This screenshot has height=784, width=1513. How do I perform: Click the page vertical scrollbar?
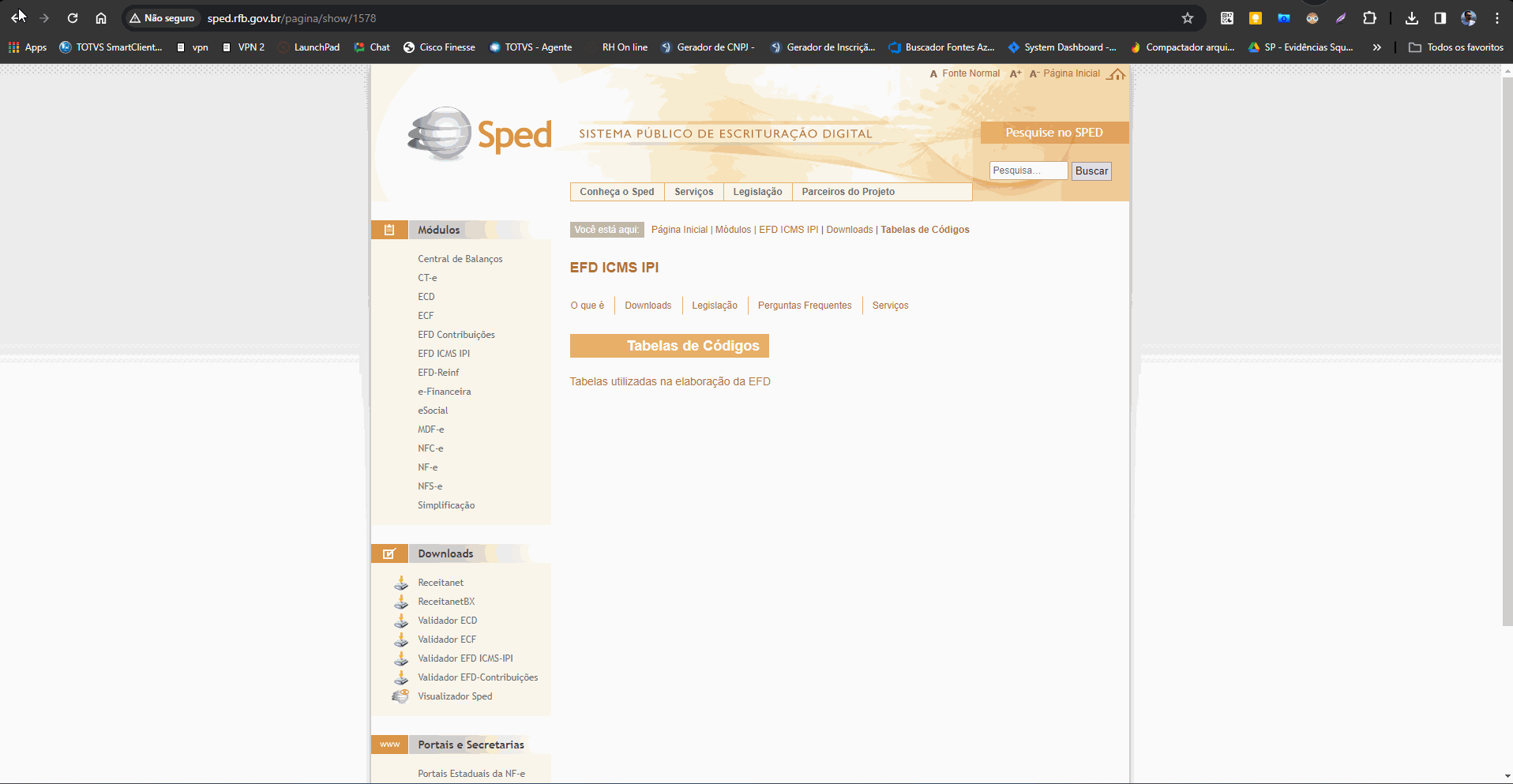tap(1507, 351)
